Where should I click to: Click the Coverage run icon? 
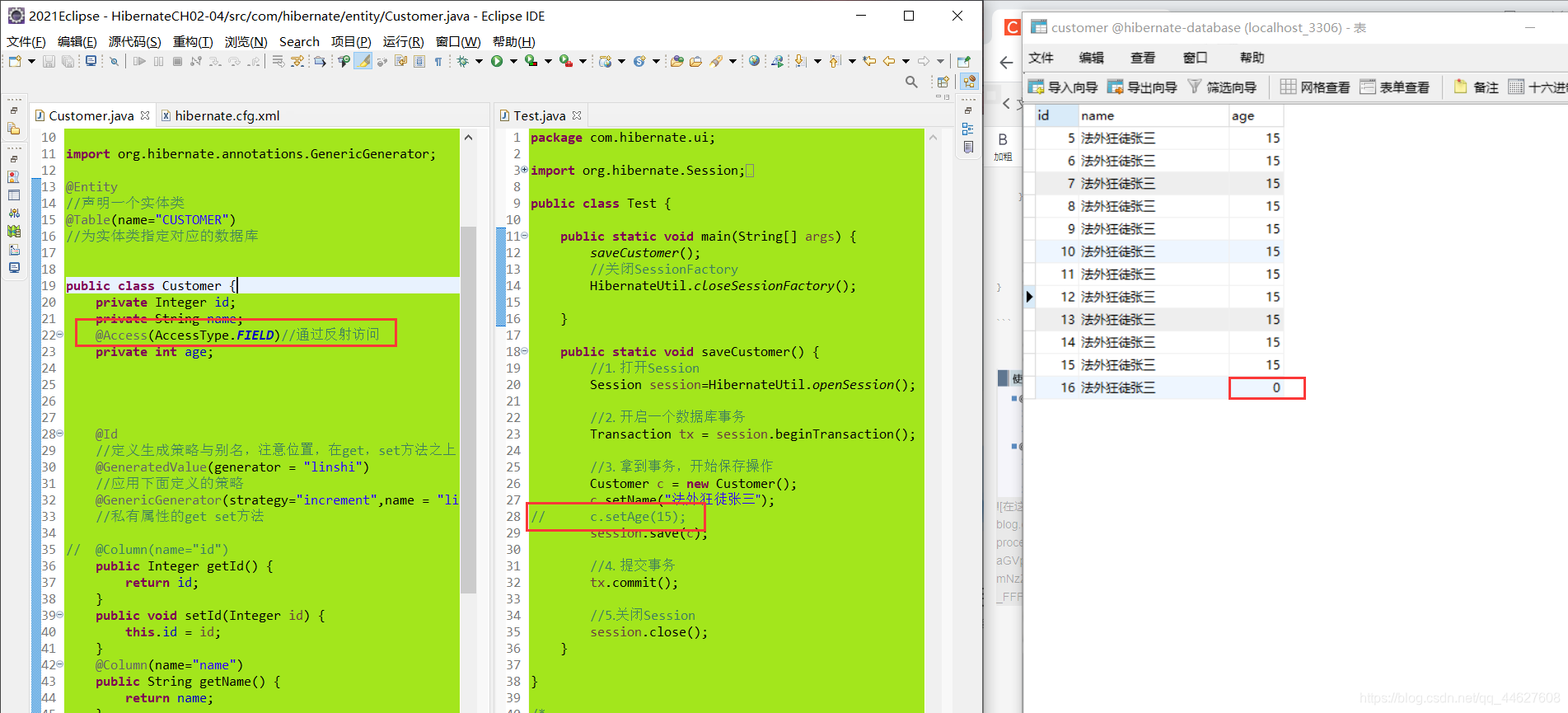pyautogui.click(x=531, y=61)
